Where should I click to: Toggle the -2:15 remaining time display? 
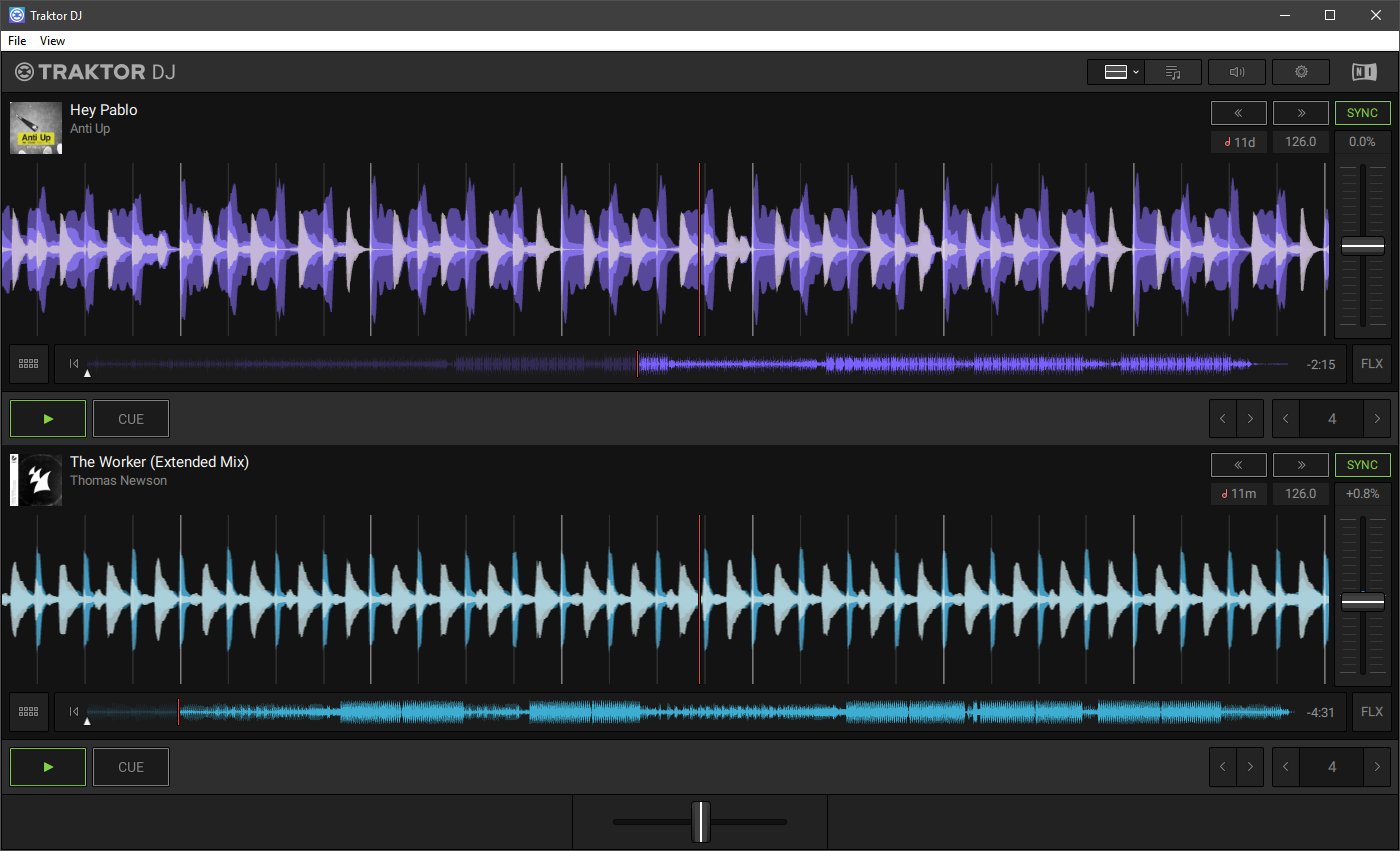click(1320, 365)
